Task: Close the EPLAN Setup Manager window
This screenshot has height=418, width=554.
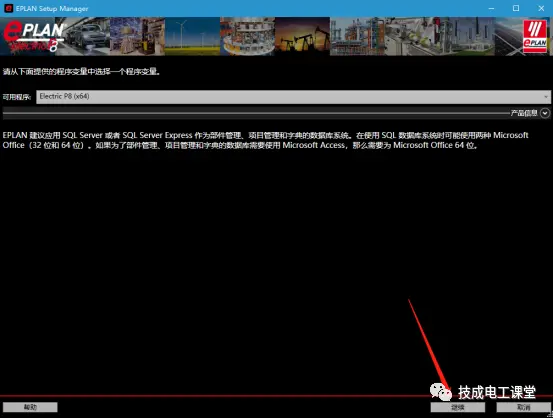Action: point(541,8)
